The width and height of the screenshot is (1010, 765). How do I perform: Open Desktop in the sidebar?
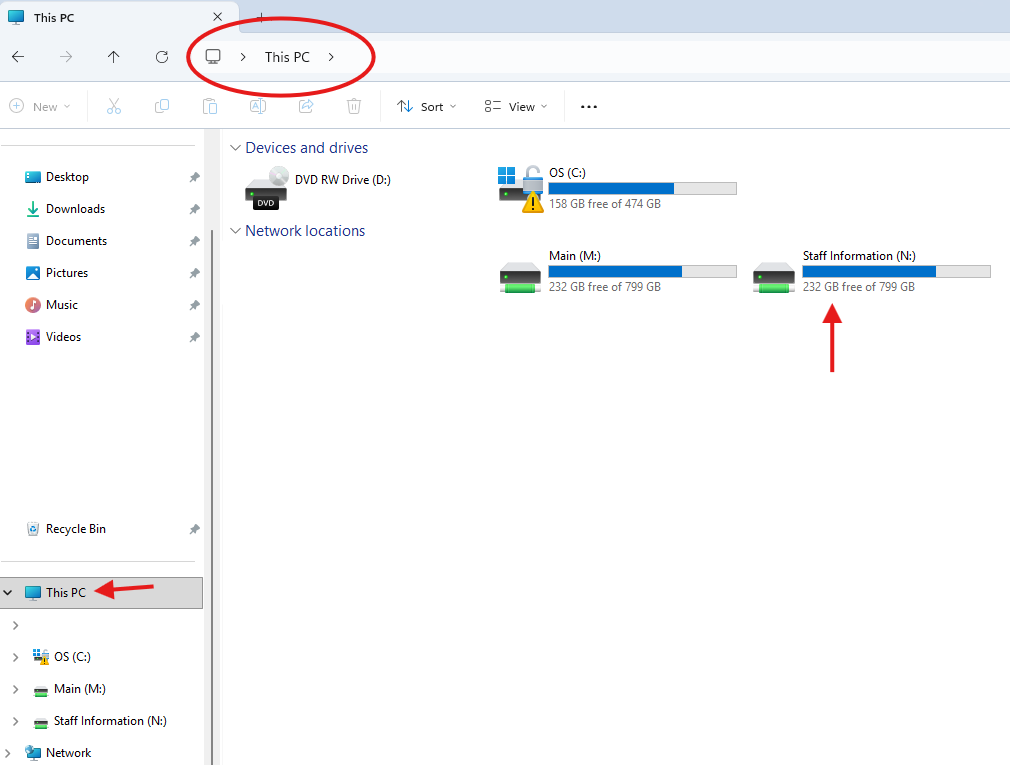click(x=67, y=177)
